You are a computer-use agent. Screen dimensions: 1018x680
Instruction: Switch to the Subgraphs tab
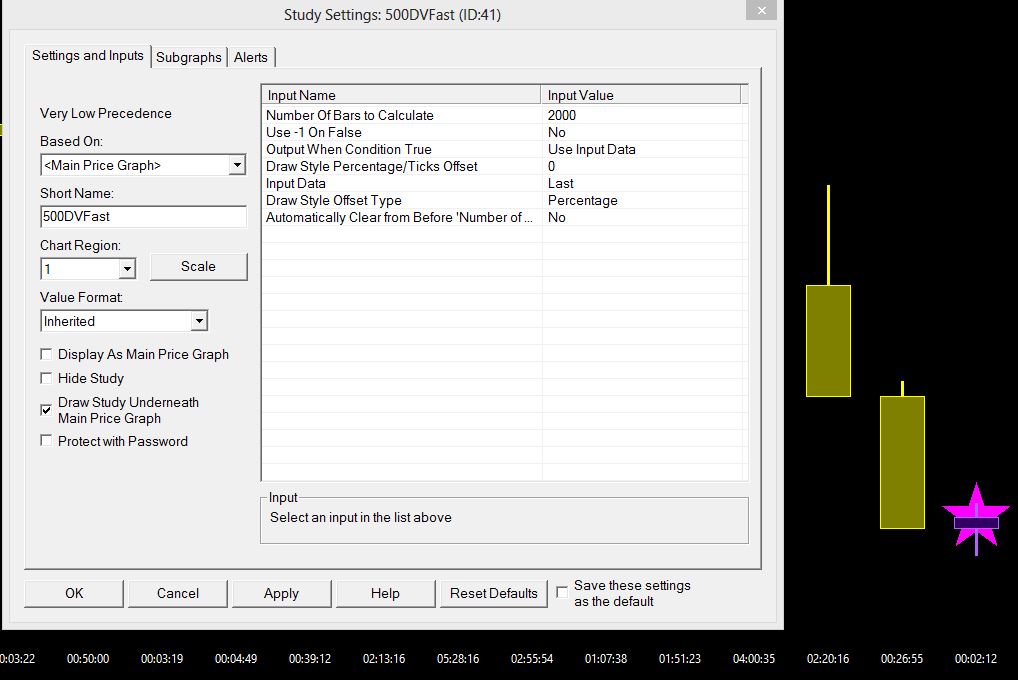(189, 57)
